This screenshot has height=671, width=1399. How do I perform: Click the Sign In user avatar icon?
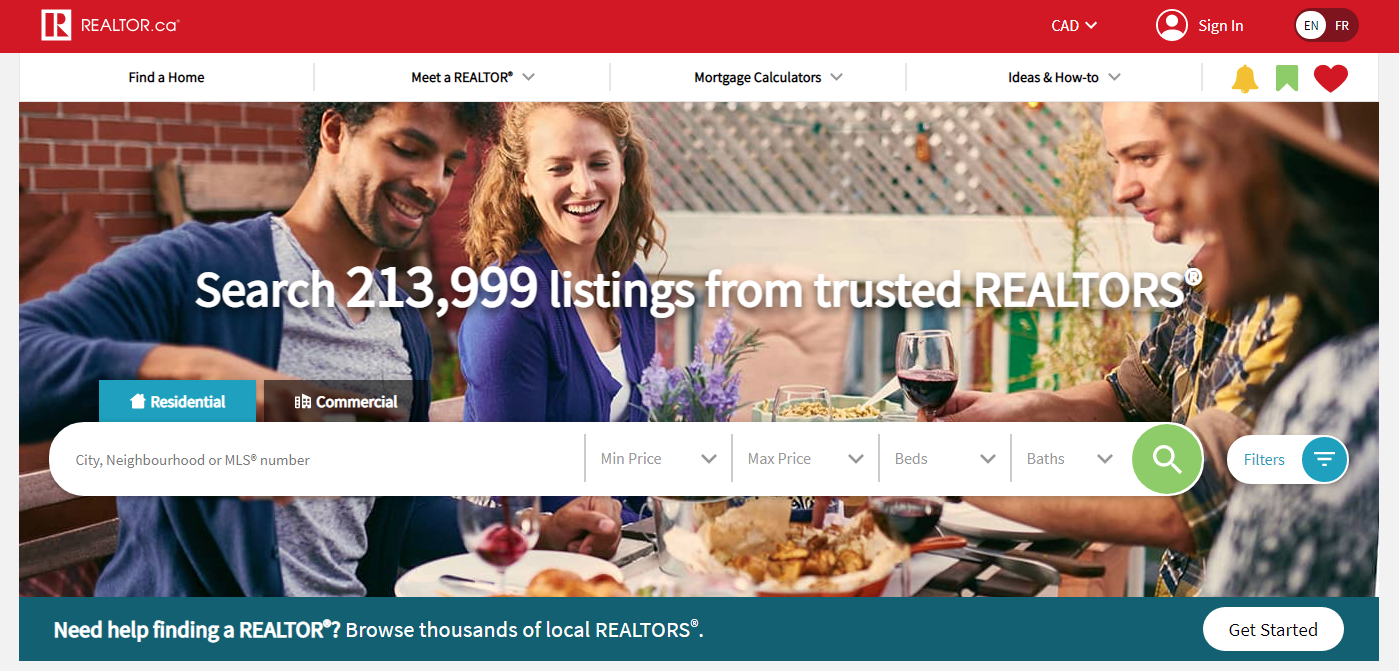click(1172, 25)
